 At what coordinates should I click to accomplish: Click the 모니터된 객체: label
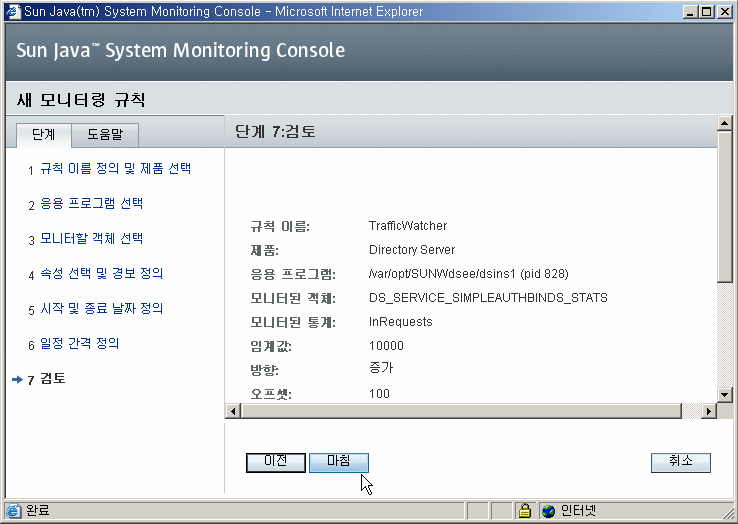[x=293, y=298]
